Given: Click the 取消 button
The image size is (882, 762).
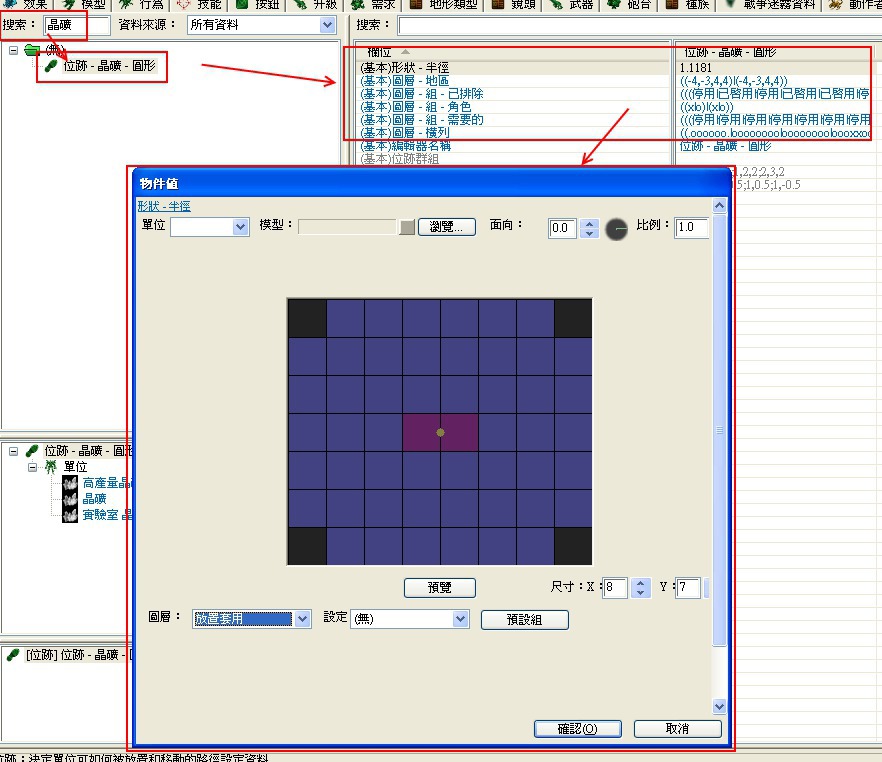Looking at the screenshot, I should [x=678, y=729].
